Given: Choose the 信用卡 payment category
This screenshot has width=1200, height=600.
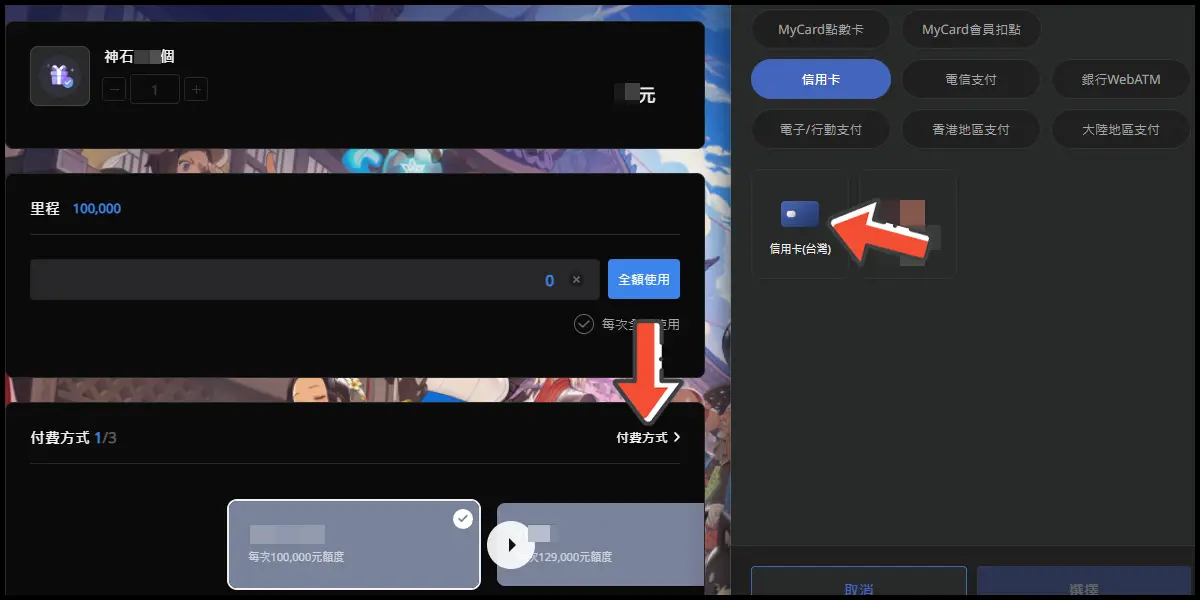Looking at the screenshot, I should pyautogui.click(x=820, y=79).
